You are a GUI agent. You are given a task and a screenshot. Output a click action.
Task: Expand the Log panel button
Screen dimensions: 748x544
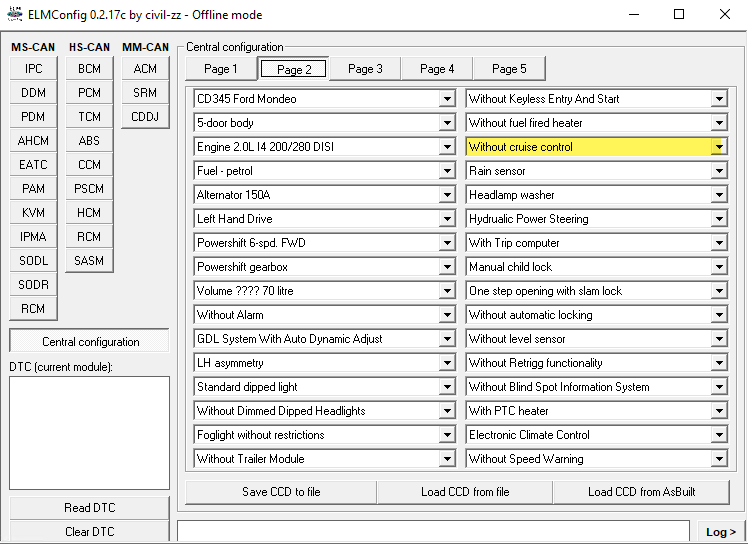[x=720, y=532]
